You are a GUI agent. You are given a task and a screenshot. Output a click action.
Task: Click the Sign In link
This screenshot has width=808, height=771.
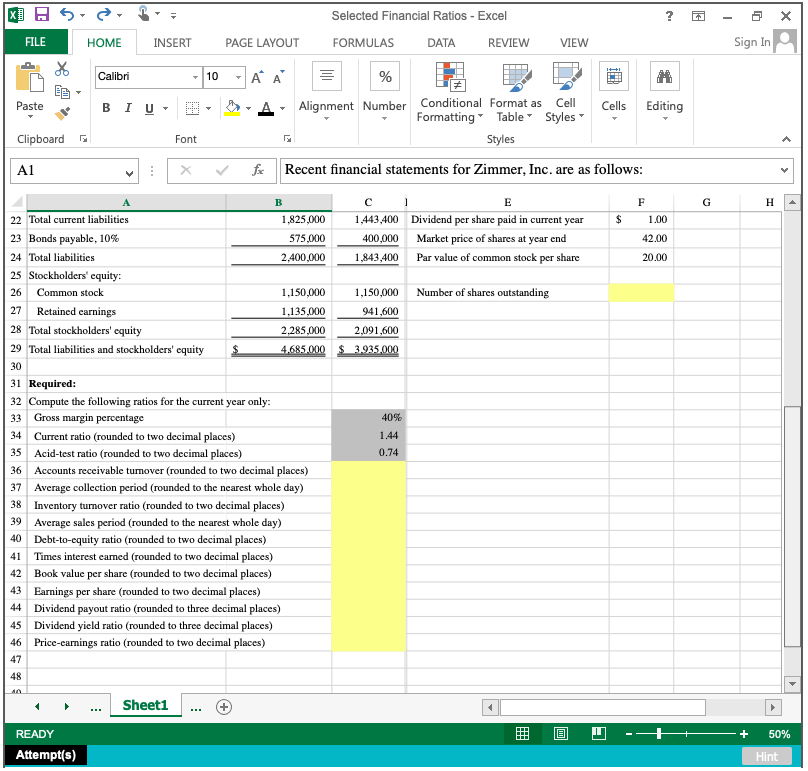(x=751, y=42)
